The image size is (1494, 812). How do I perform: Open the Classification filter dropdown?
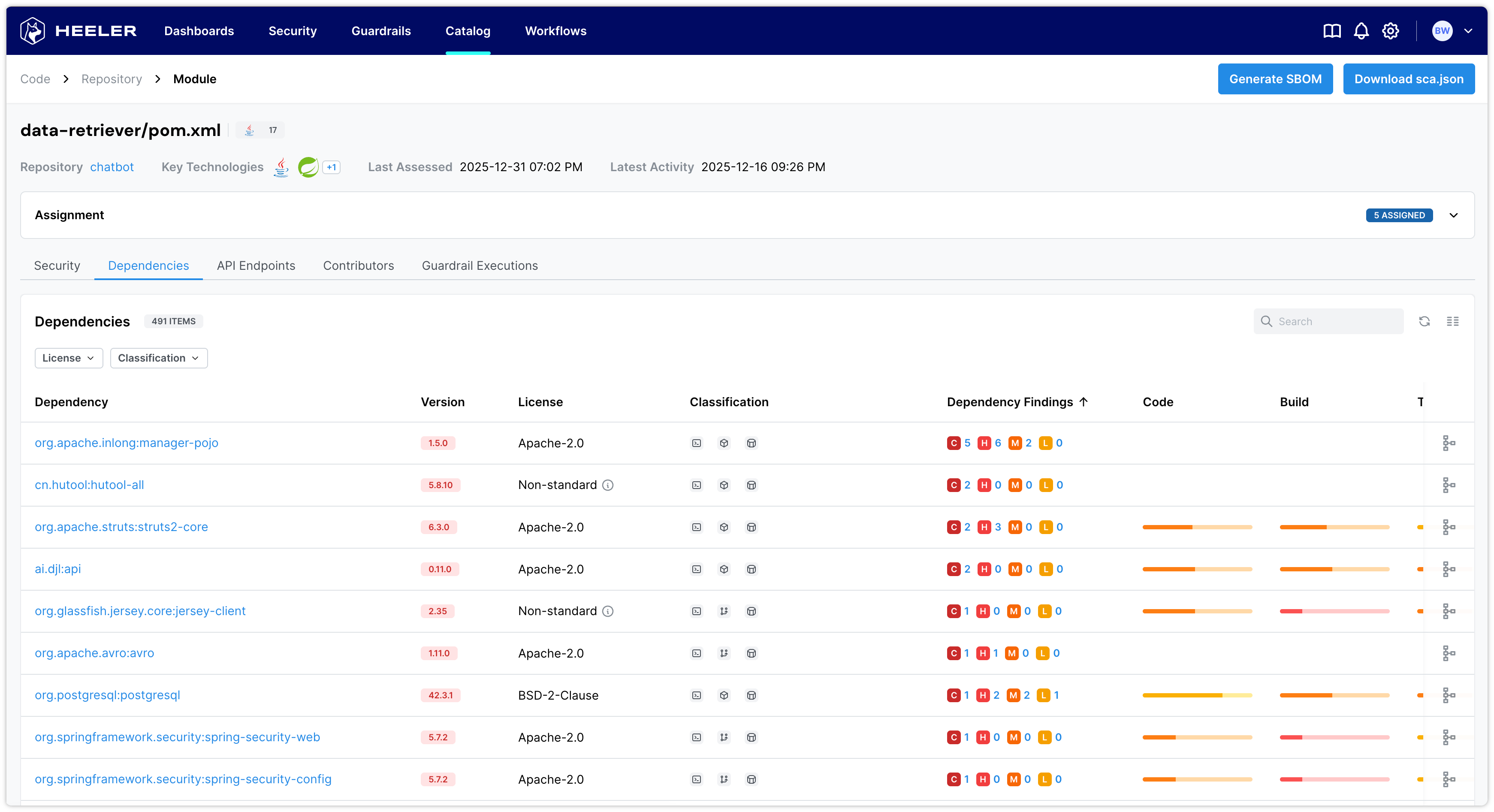pyautogui.click(x=158, y=358)
